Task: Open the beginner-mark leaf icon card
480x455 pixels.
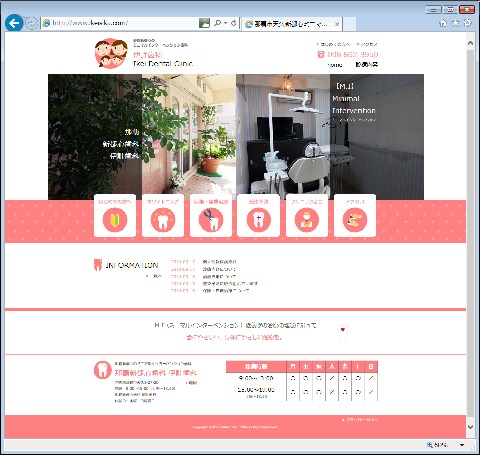Action: 115,215
